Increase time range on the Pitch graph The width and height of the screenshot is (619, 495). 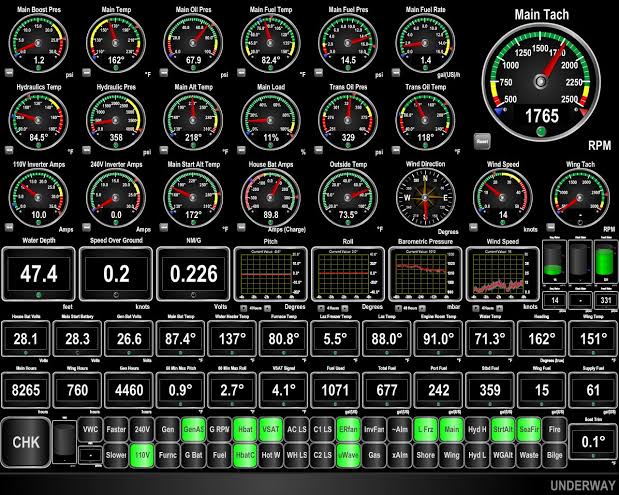pos(267,308)
